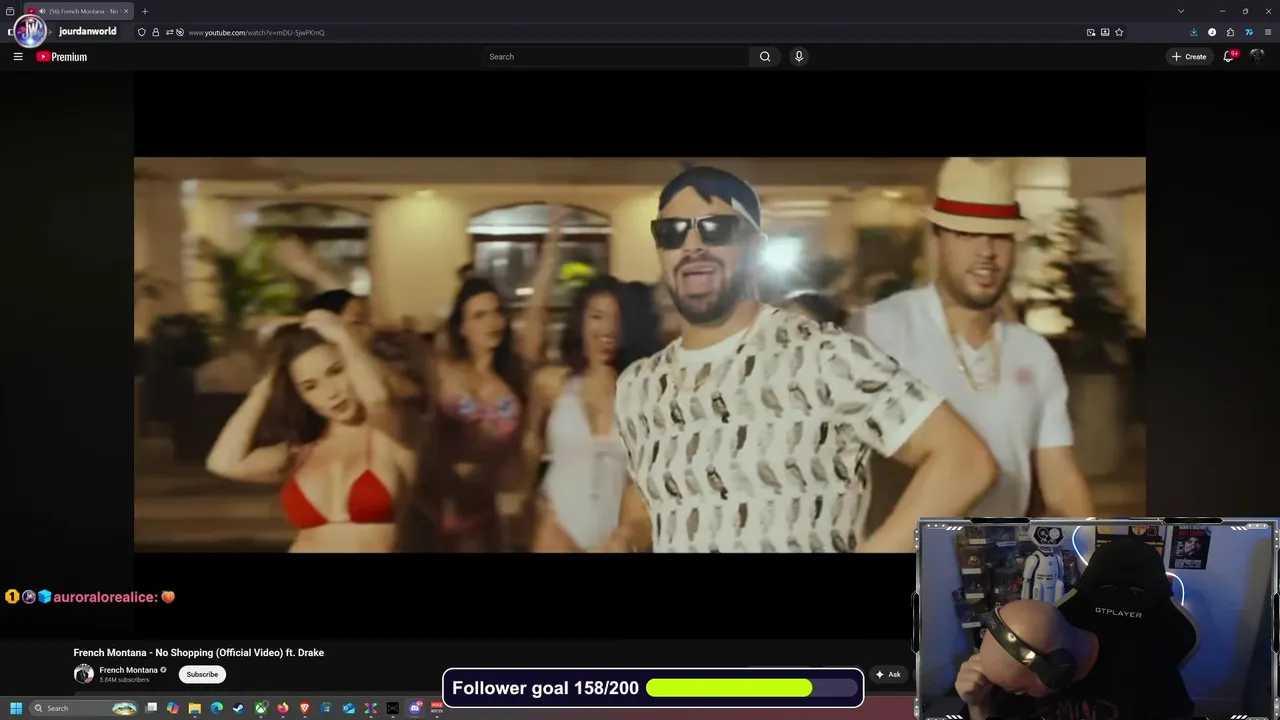Open the Xbox app from taskbar
Screen dimensions: 1280x720
[261, 708]
